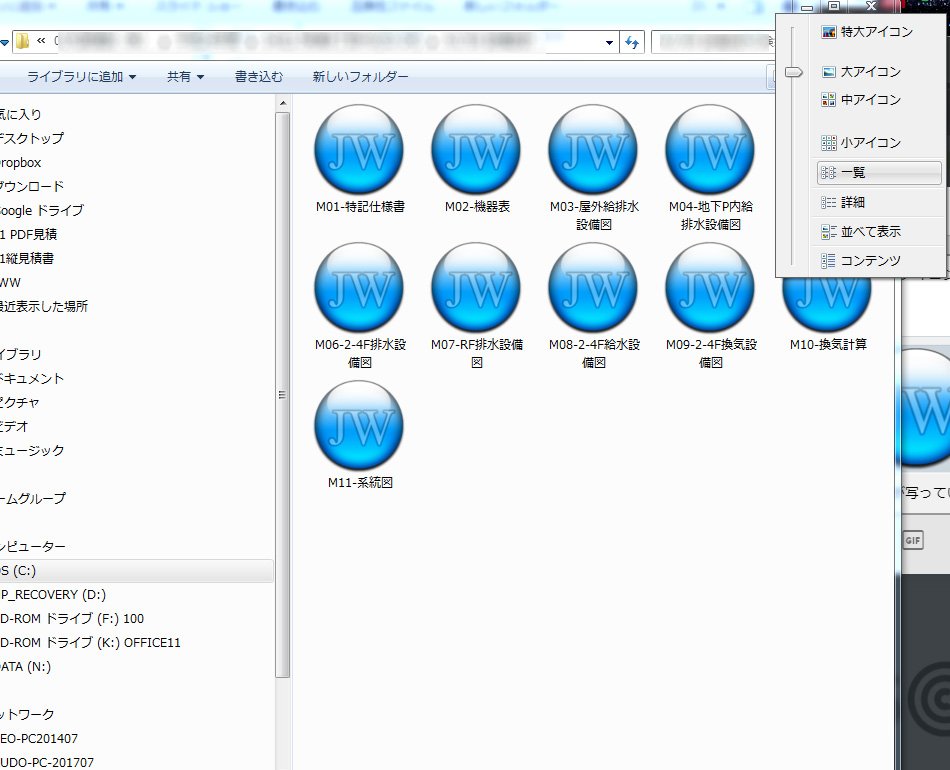Viewport: 950px width, 770px height.
Task: Select the RECOVERY (D:) drive
Action: [x=53, y=595]
